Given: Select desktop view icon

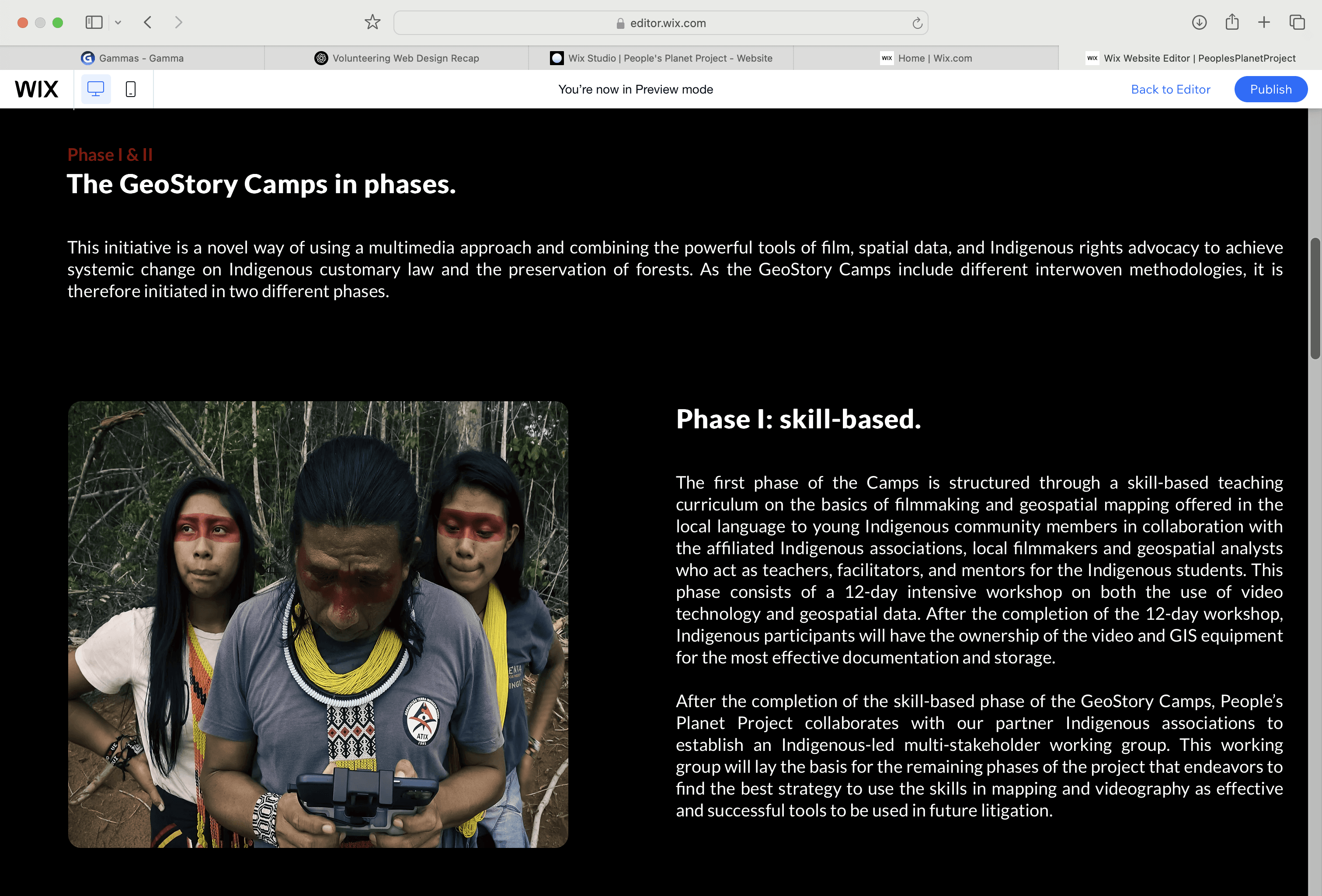Looking at the screenshot, I should point(96,89).
